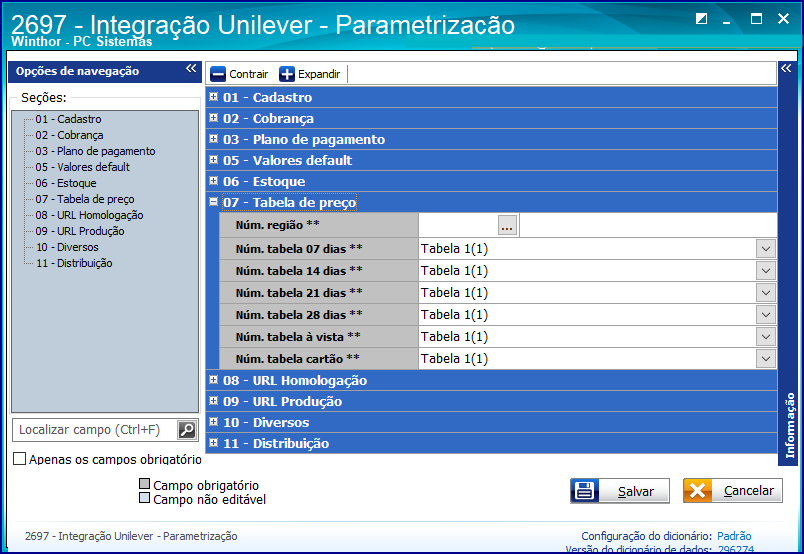Select 03 - Plano de pagamento in tree
This screenshot has width=804, height=554.
pos(95,151)
